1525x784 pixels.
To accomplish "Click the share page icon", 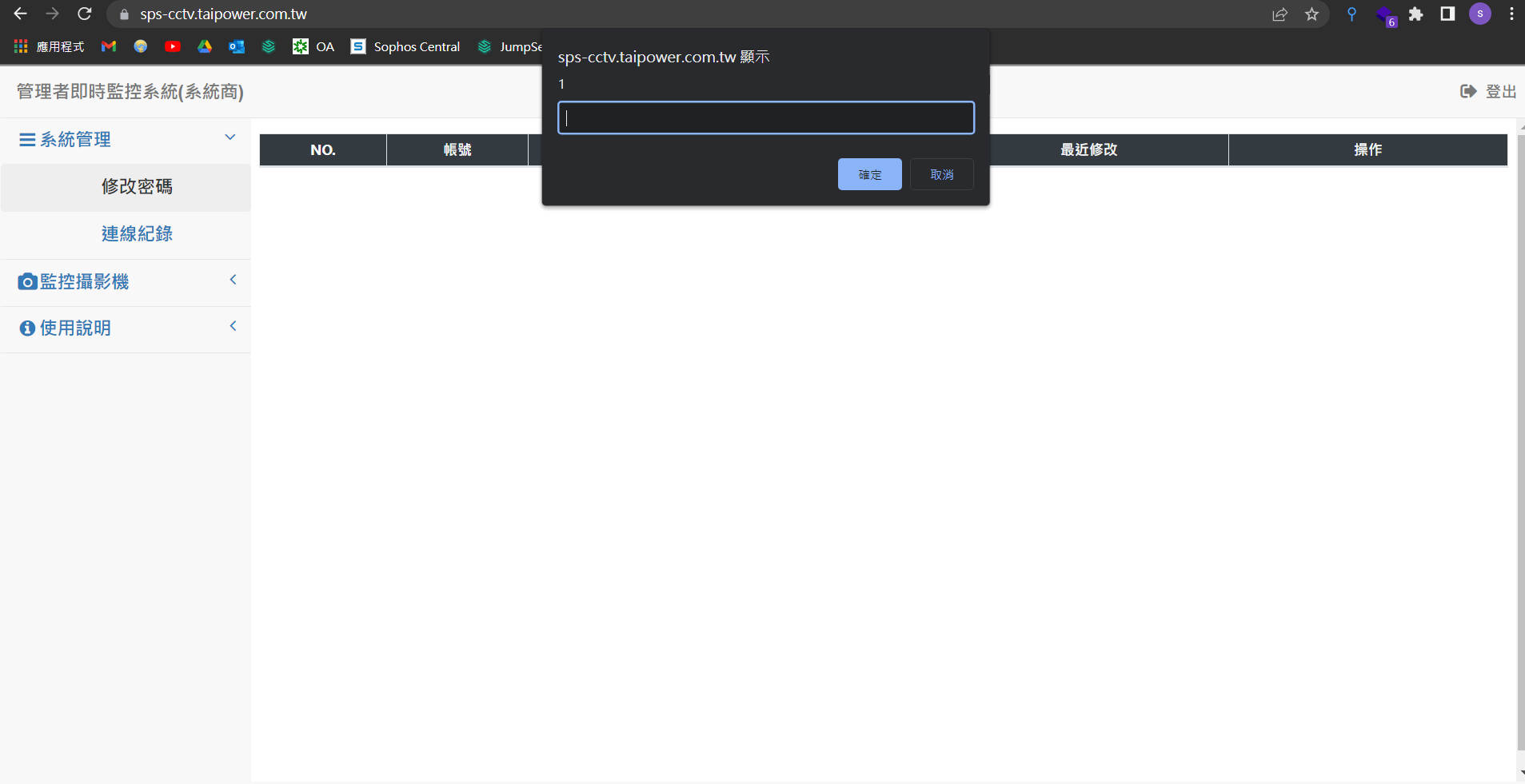I will 1279,14.
